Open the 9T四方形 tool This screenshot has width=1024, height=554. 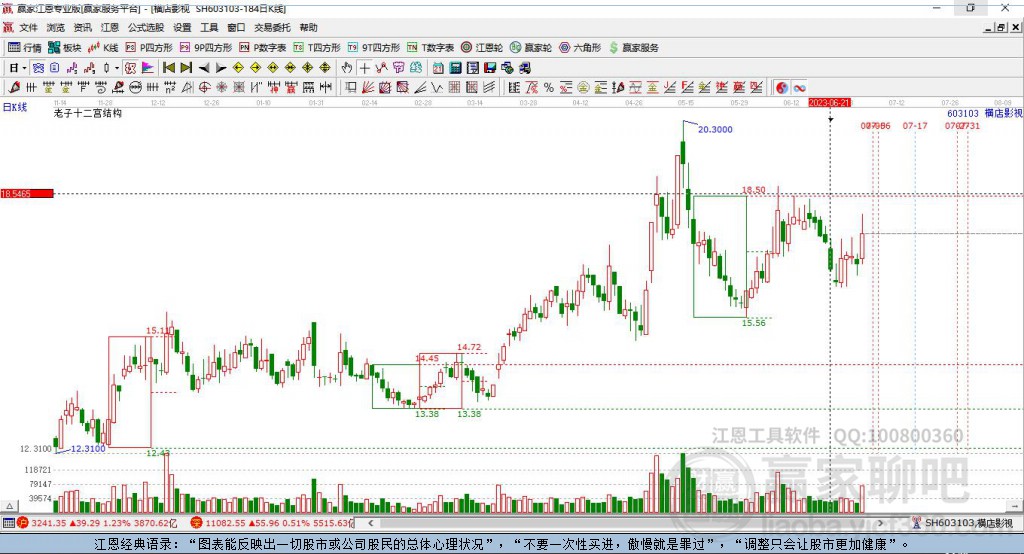pos(374,48)
